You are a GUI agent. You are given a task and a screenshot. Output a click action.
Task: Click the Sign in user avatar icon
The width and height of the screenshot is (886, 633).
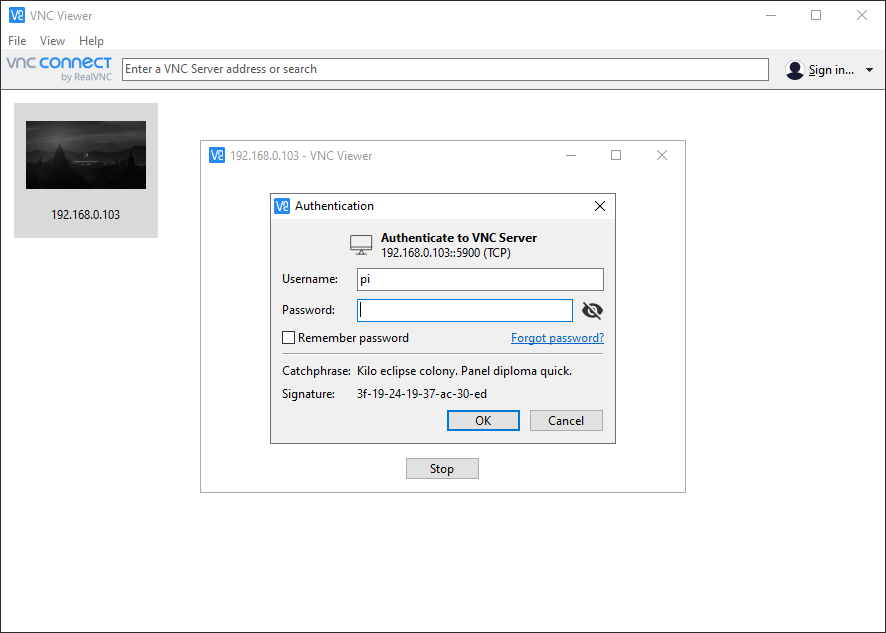[794, 70]
